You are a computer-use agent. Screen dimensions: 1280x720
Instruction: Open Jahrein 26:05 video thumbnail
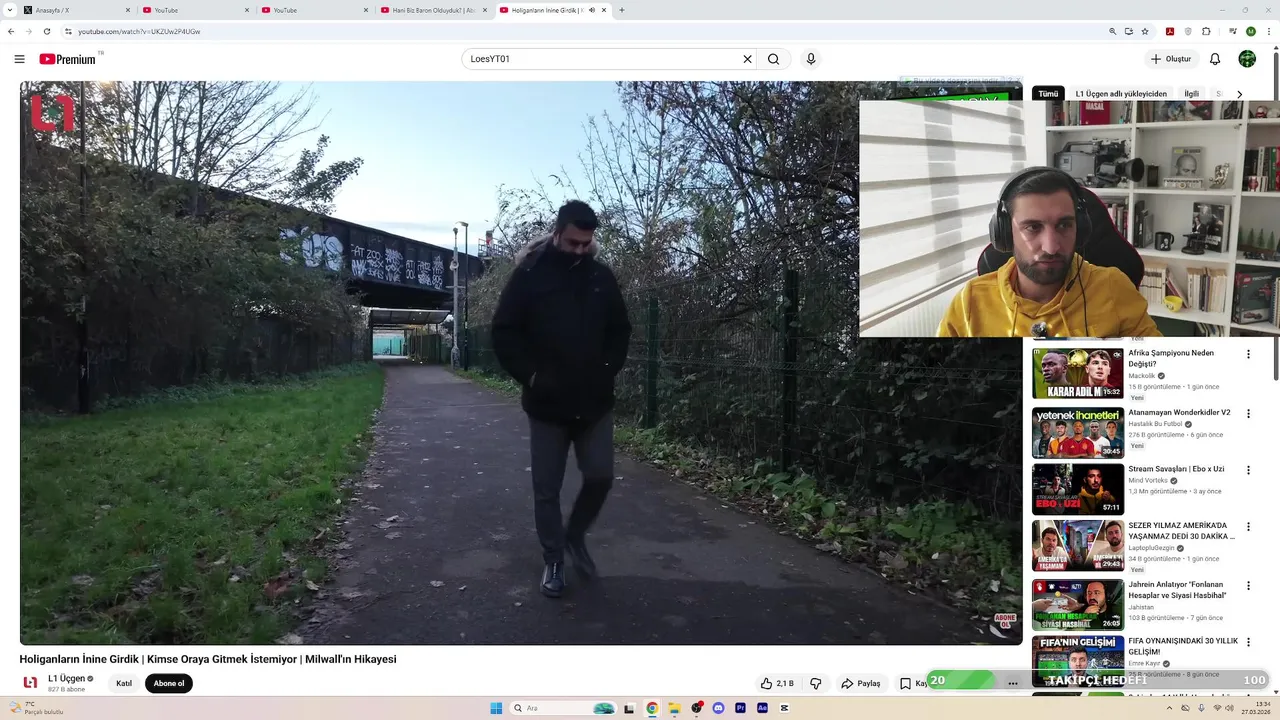[x=1078, y=604]
